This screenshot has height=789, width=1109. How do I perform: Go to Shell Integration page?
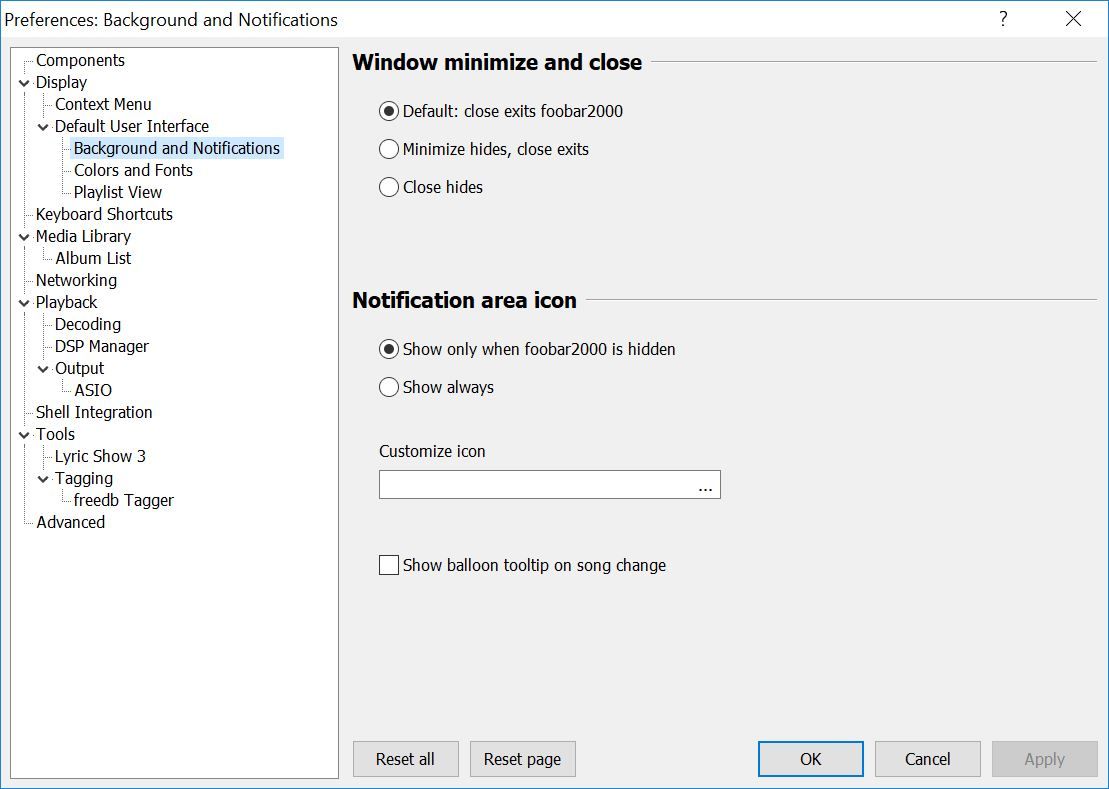click(94, 411)
